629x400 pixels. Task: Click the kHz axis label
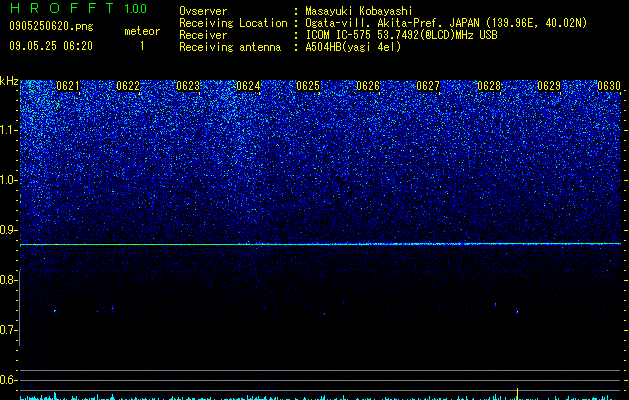coord(9,81)
